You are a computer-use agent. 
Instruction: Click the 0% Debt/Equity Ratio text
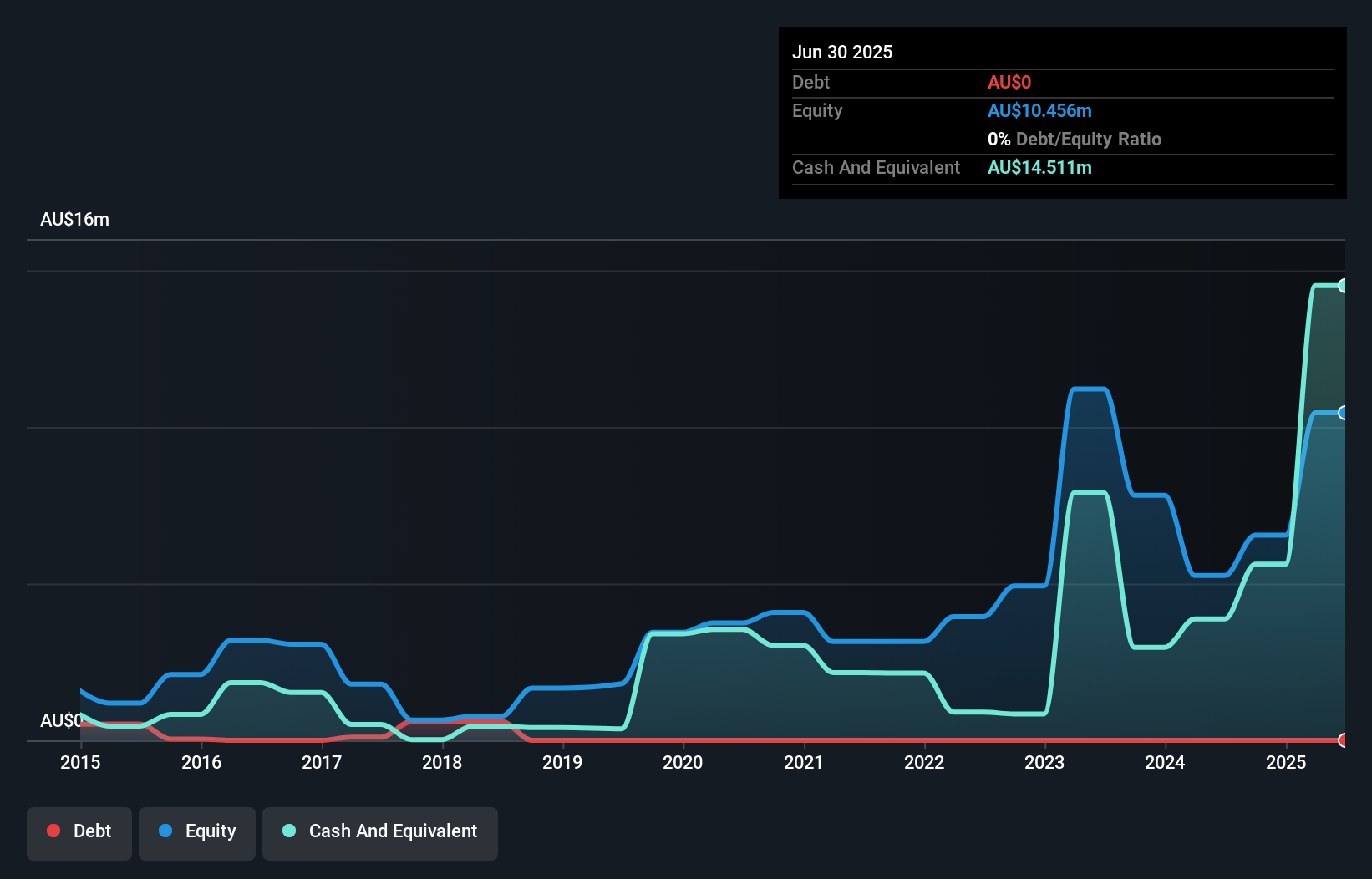coord(1075,140)
